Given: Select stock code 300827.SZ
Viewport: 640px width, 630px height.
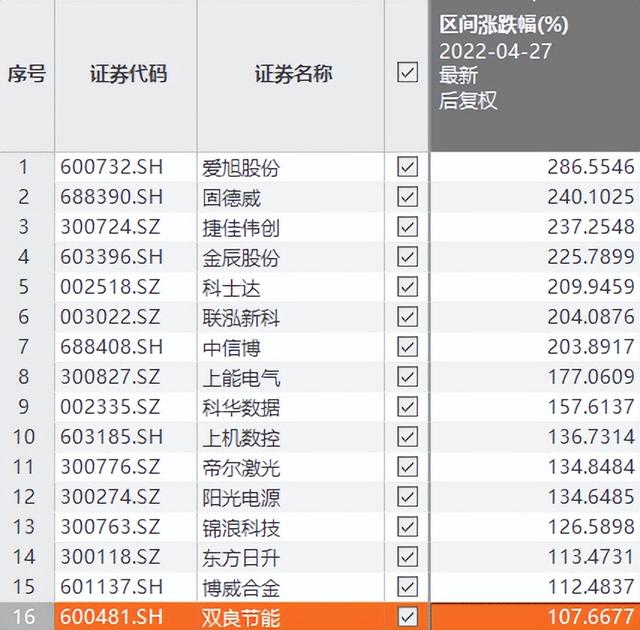Looking at the screenshot, I should click(x=110, y=377).
